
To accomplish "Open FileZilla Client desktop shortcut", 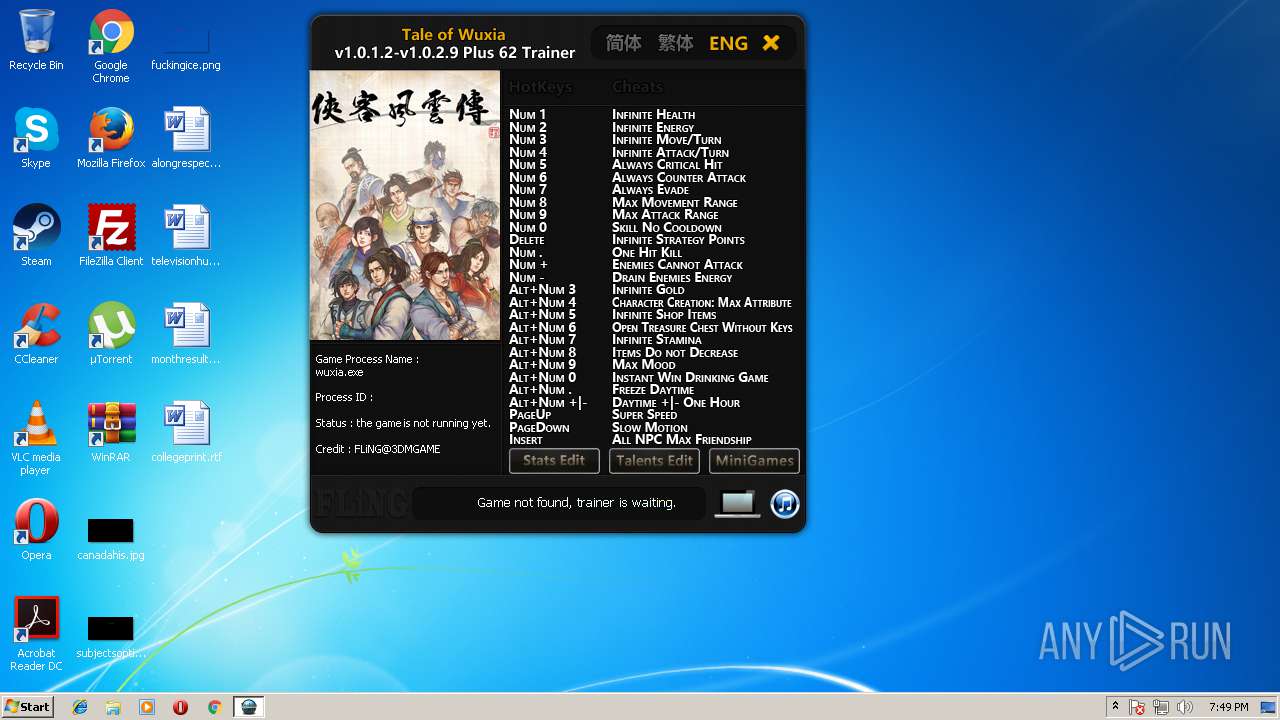I will tap(111, 236).
